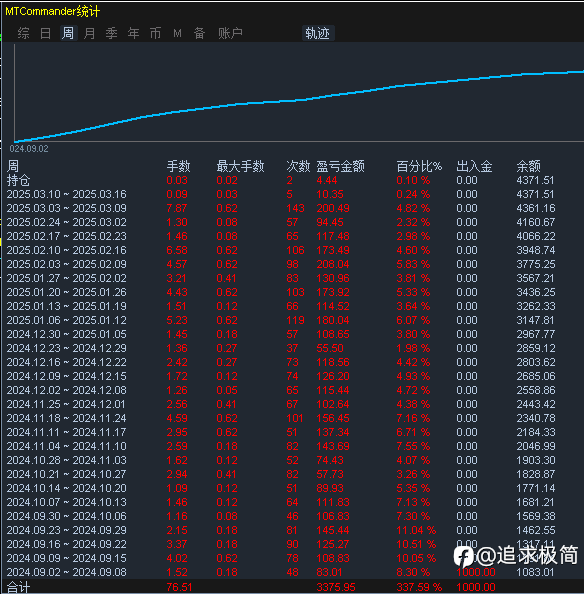The image size is (584, 594).
Task: Select week row 2024.09.23 ~ 2024.09.29
Action: click(x=292, y=531)
